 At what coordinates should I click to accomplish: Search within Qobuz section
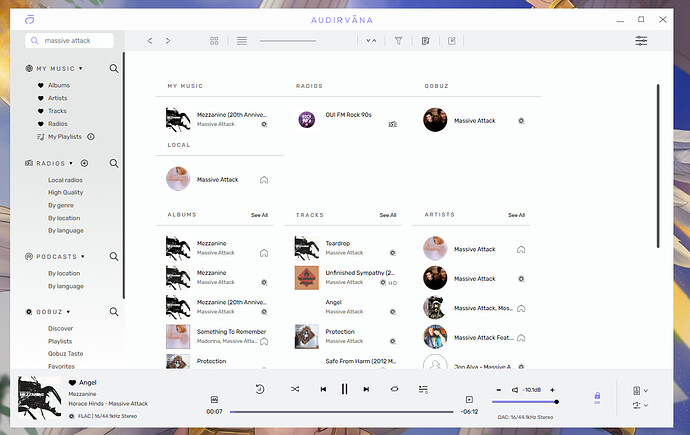tap(114, 312)
